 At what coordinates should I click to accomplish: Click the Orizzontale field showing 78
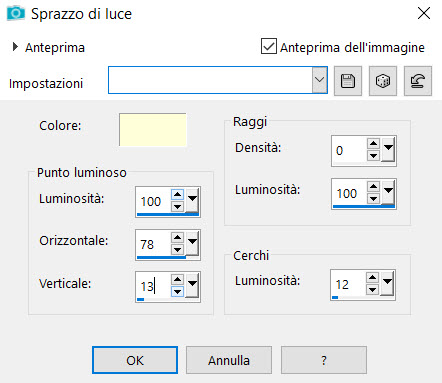click(153, 244)
